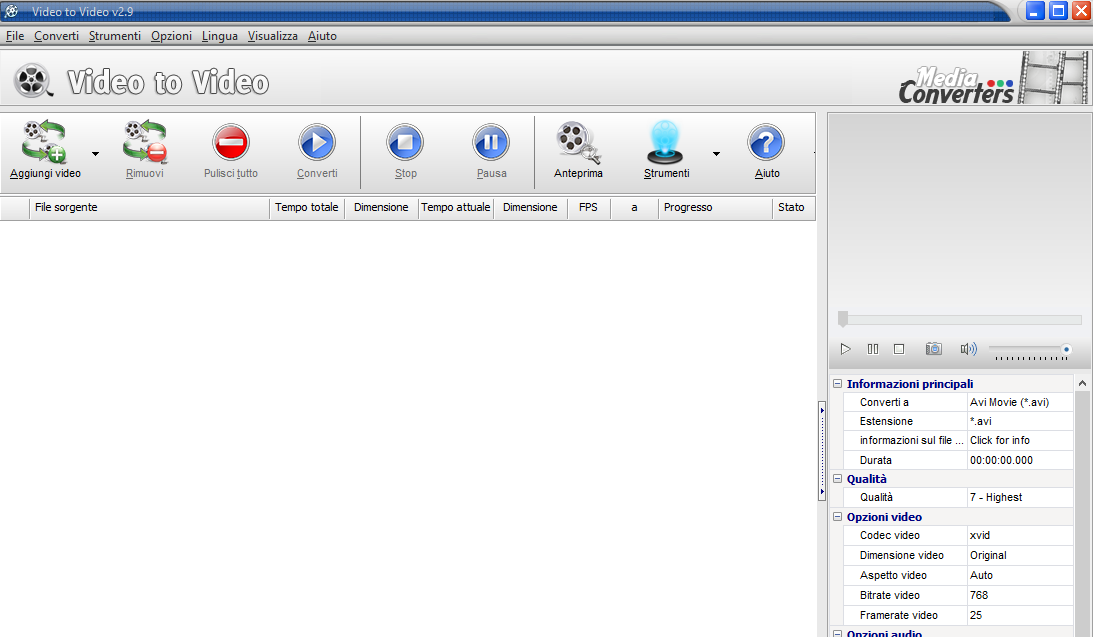Open the Opzioni menu

tap(171, 36)
